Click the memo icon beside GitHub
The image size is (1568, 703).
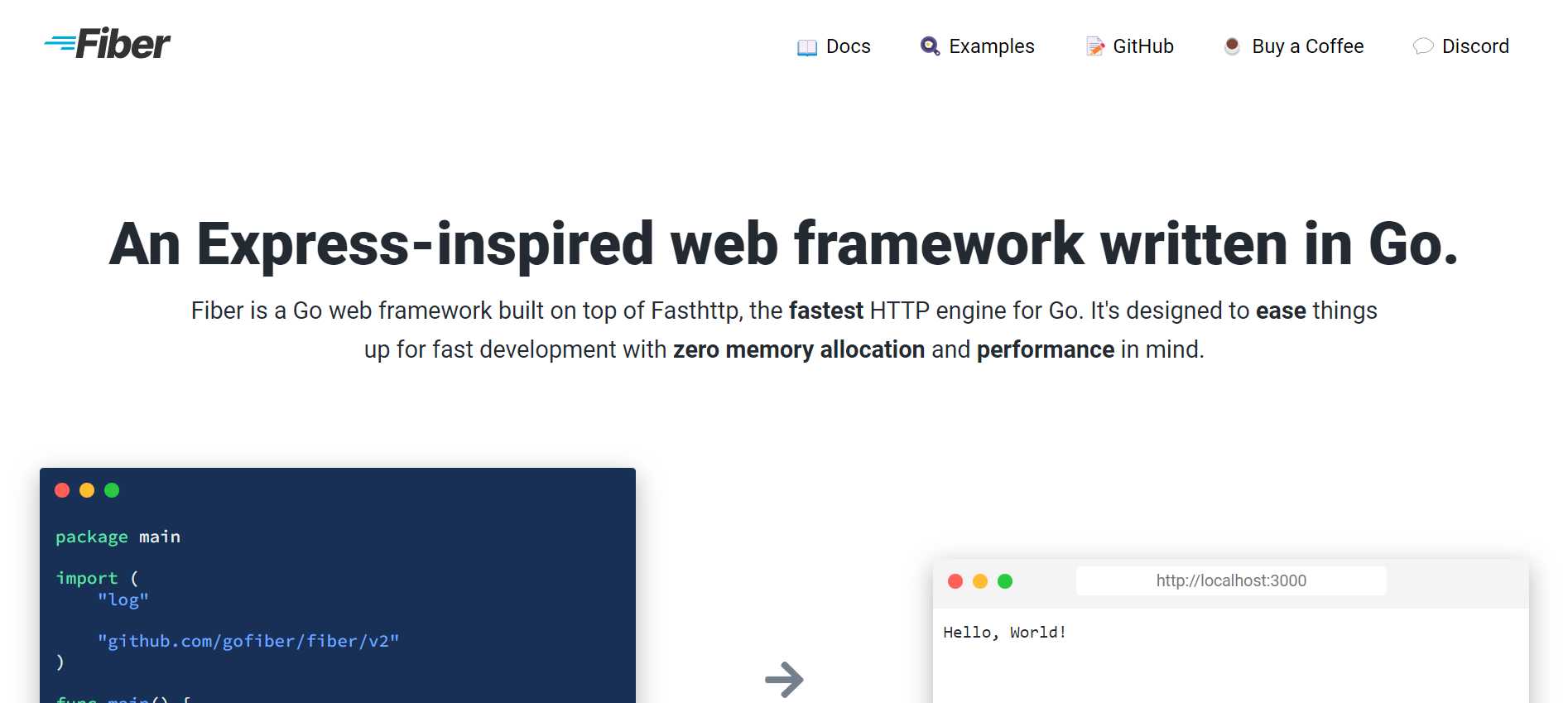click(1094, 46)
